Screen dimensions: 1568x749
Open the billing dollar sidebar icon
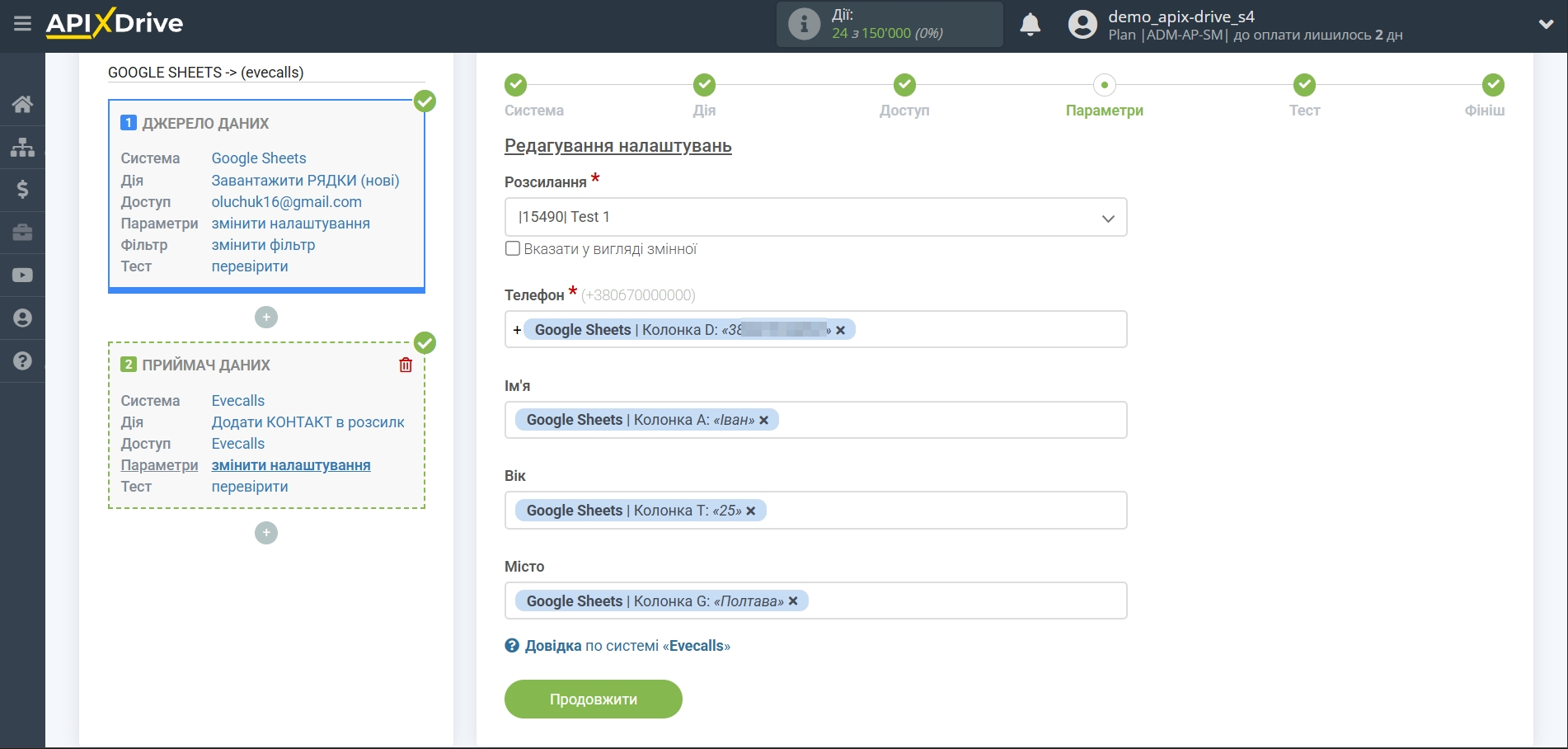(22, 190)
